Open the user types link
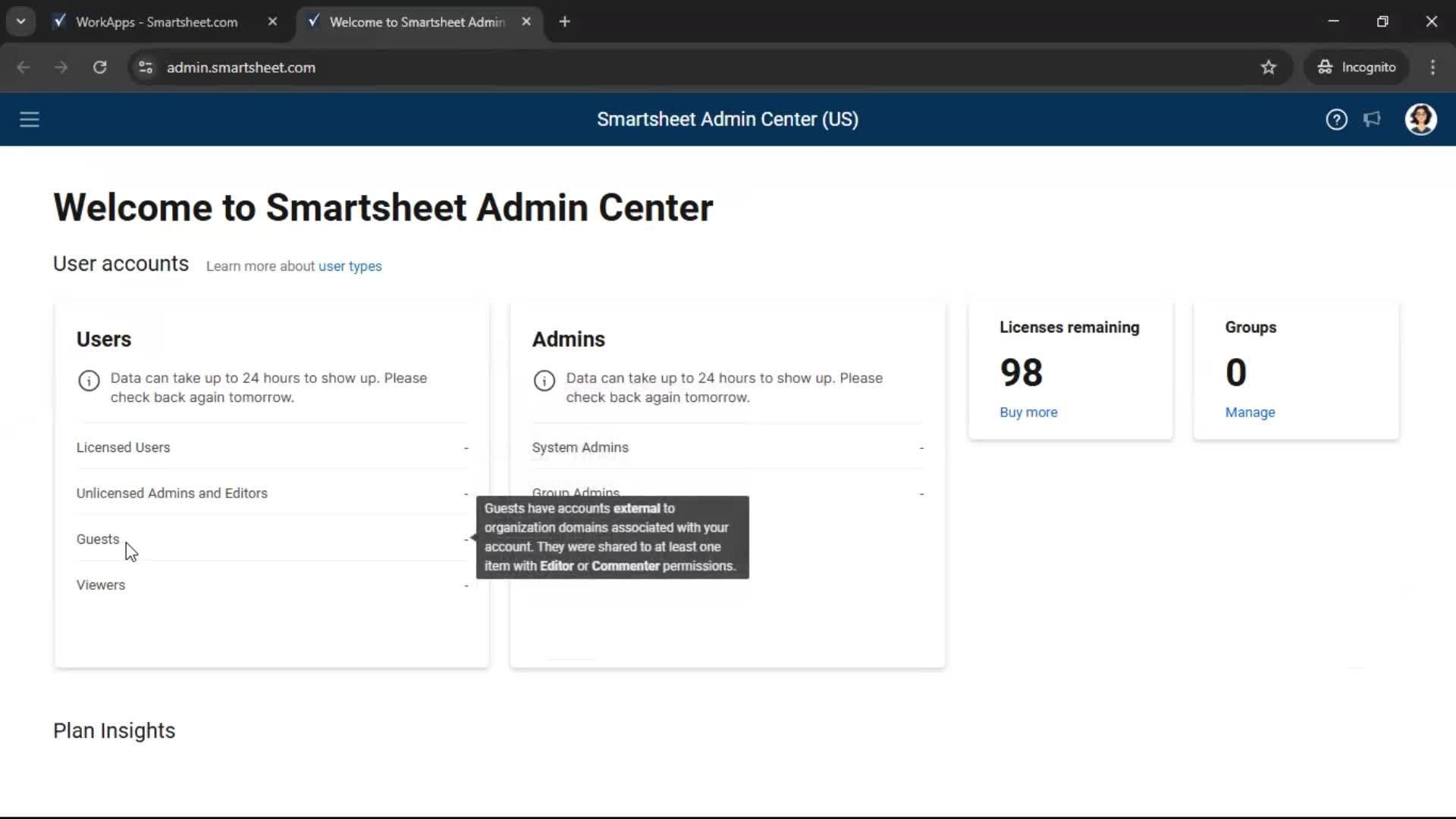The height and width of the screenshot is (819, 1456). pyautogui.click(x=350, y=266)
